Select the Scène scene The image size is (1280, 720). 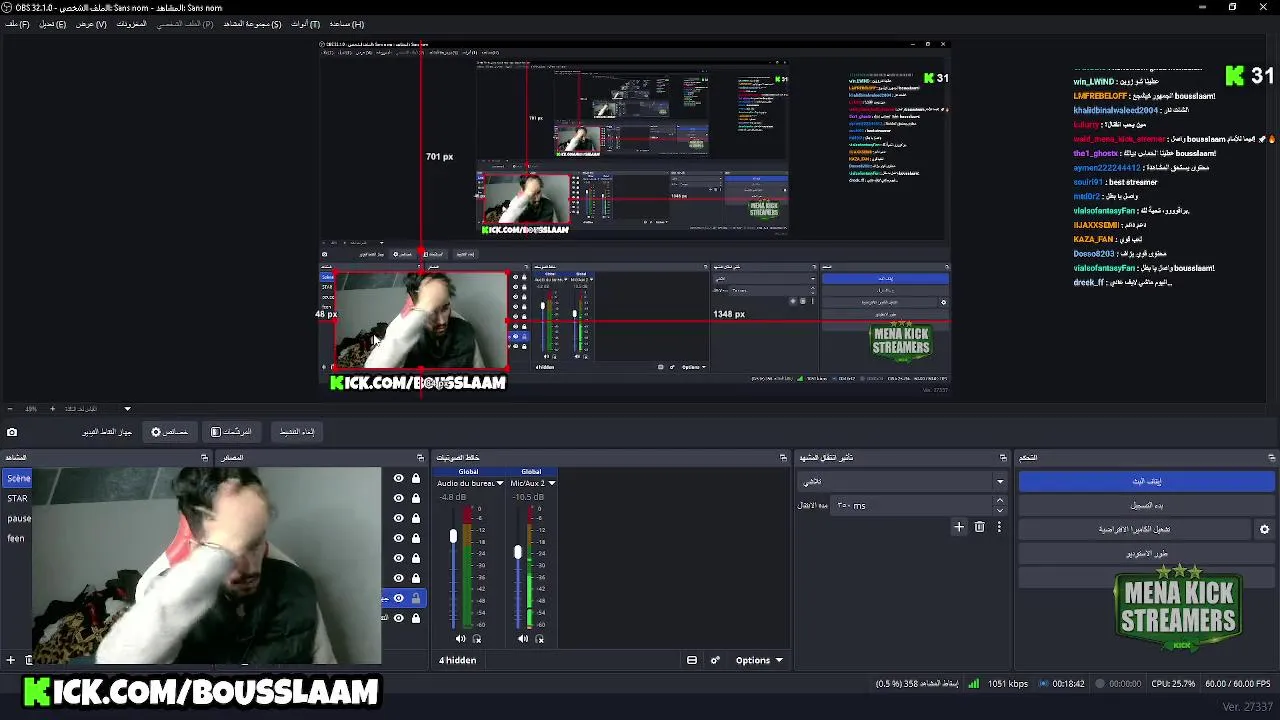18,479
